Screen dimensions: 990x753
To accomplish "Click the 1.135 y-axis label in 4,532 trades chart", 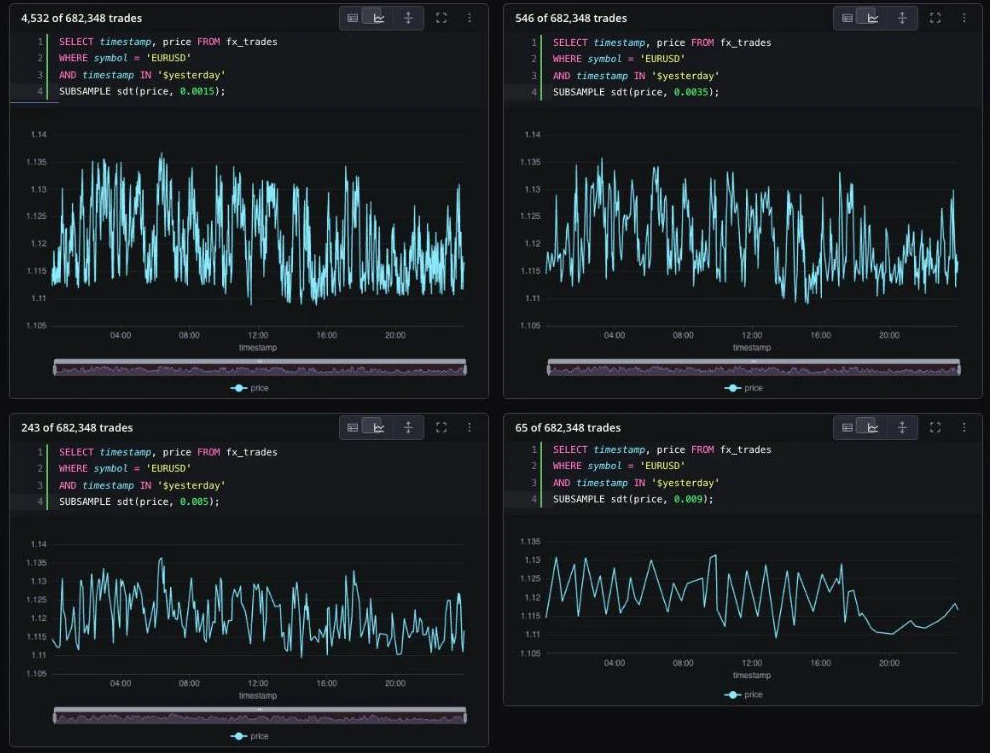I will tap(37, 162).
